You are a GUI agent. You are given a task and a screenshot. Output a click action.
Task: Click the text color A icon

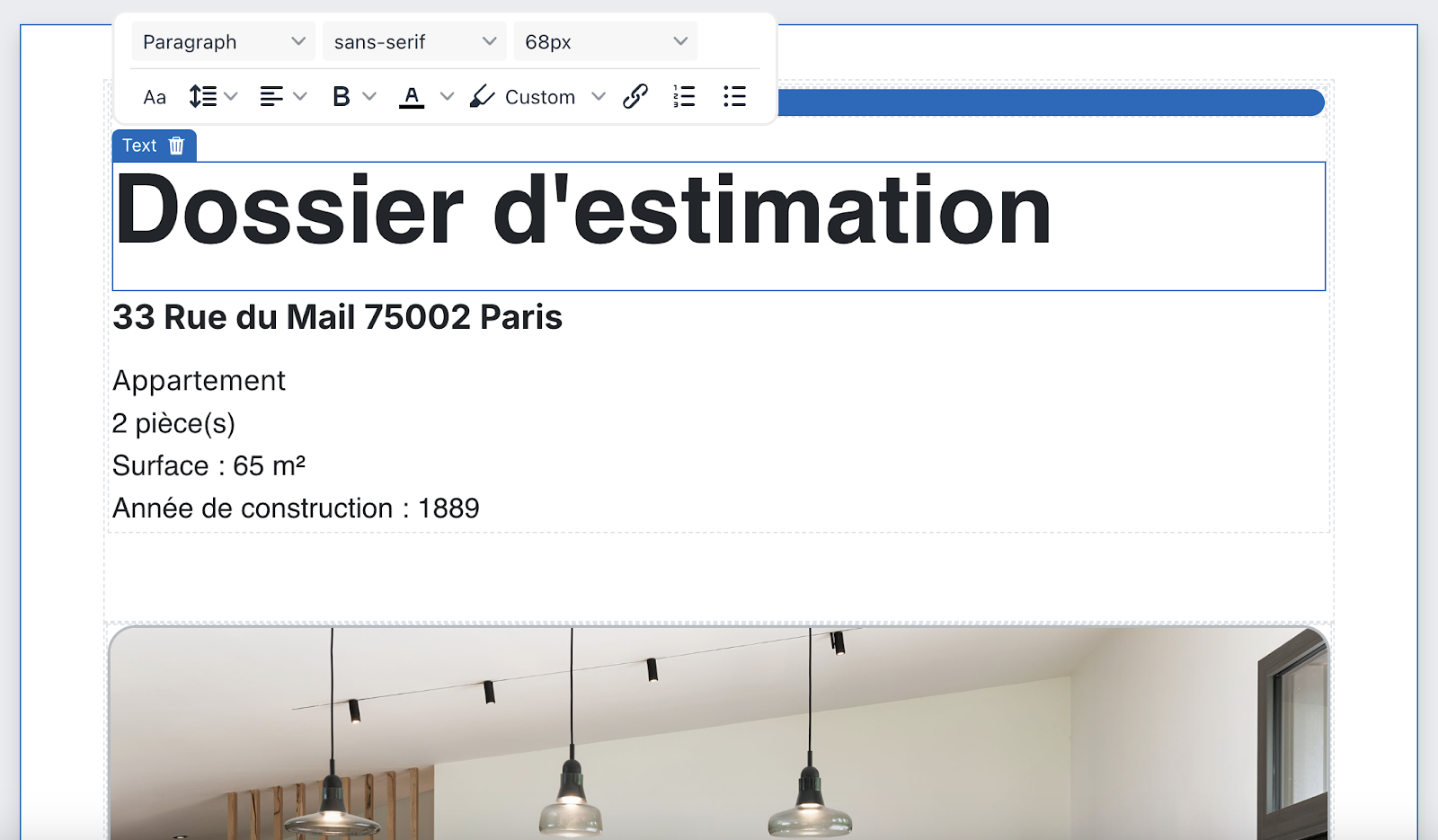point(412,97)
